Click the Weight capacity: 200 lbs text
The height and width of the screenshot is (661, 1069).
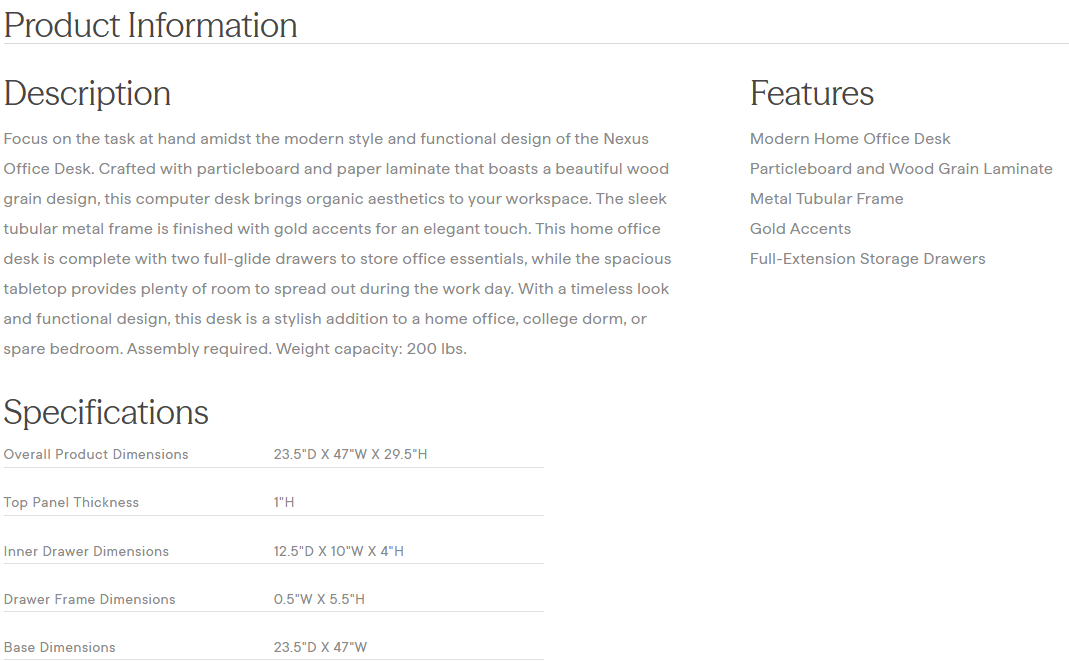click(371, 349)
